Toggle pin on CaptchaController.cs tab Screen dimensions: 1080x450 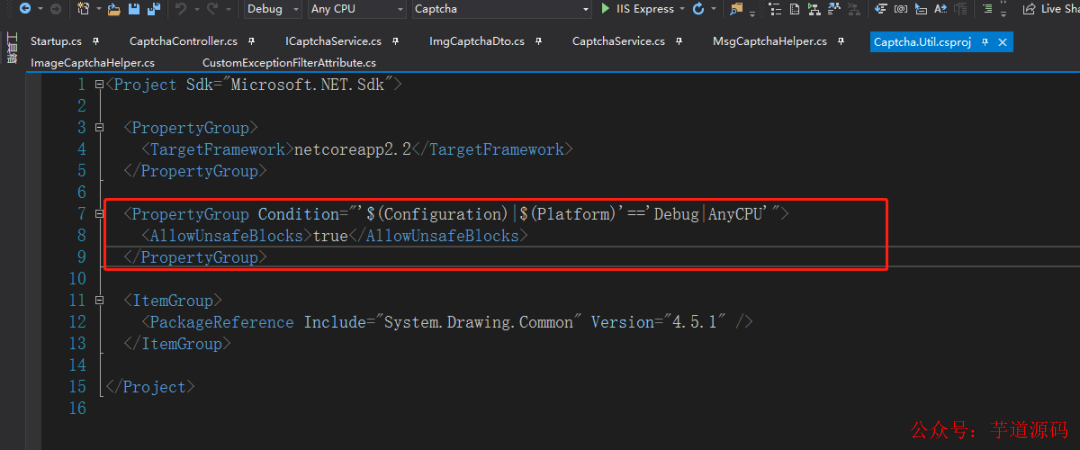[251, 41]
